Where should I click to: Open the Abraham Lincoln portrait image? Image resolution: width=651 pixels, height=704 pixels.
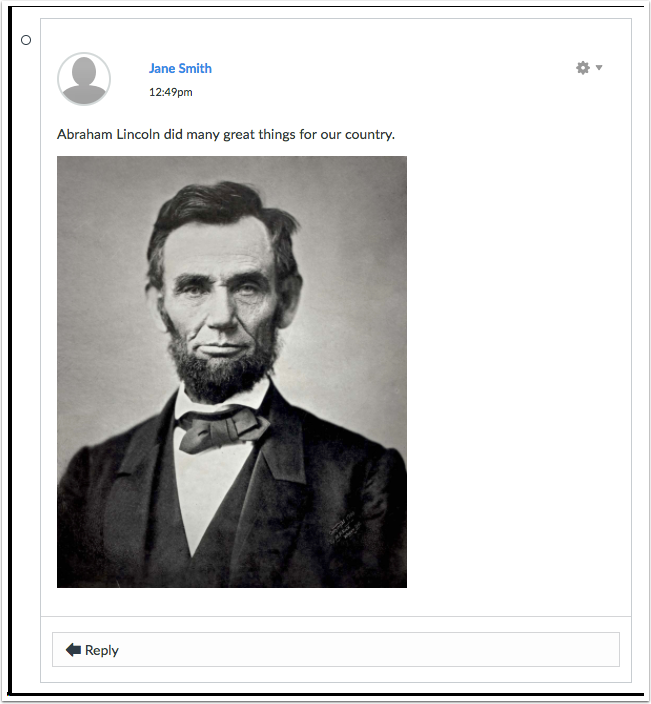click(x=232, y=372)
